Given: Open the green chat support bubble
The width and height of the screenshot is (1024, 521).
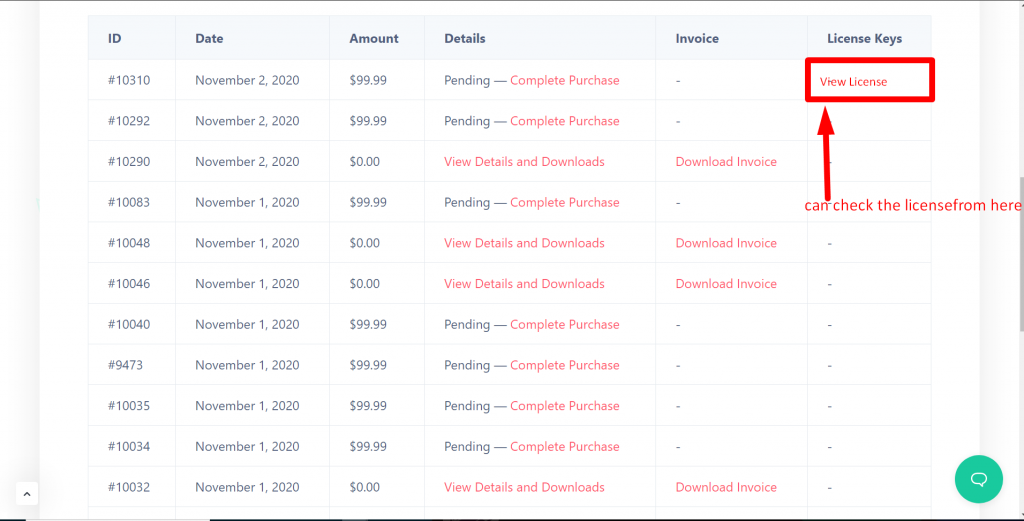Looking at the screenshot, I should pos(979,479).
